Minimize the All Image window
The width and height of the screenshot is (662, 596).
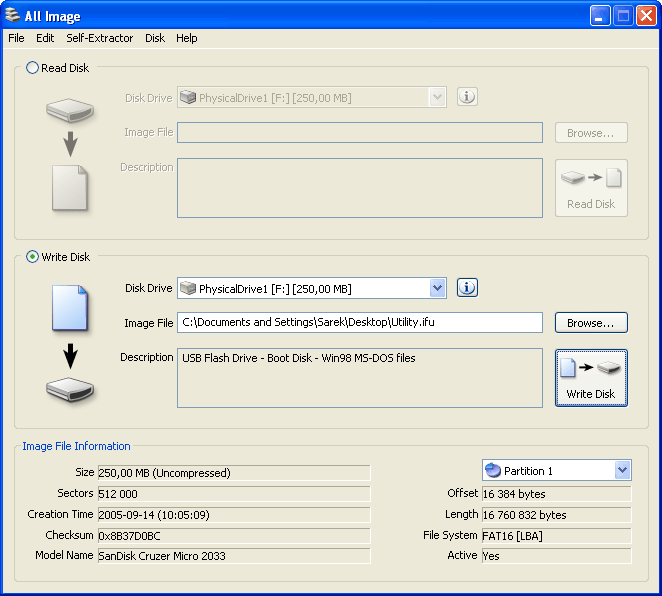point(600,16)
